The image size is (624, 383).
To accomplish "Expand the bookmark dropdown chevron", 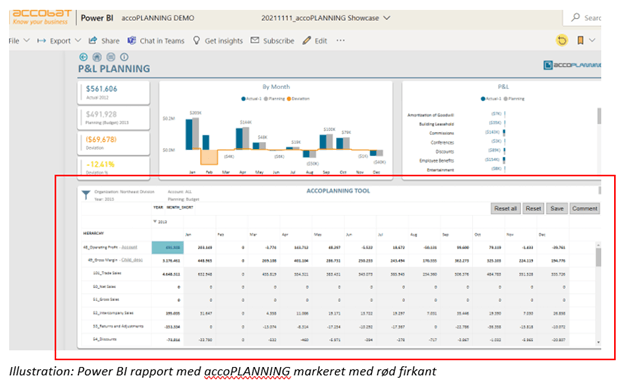I will pos(592,40).
